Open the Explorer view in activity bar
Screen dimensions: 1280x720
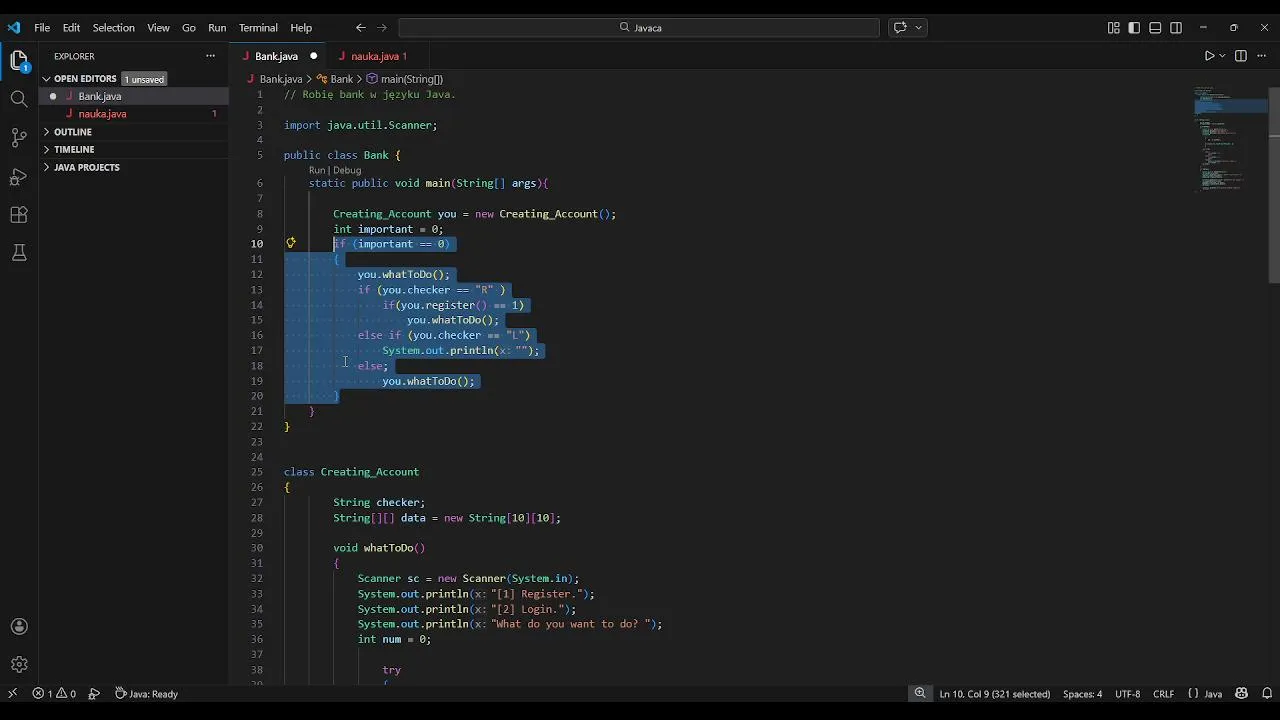click(19, 62)
